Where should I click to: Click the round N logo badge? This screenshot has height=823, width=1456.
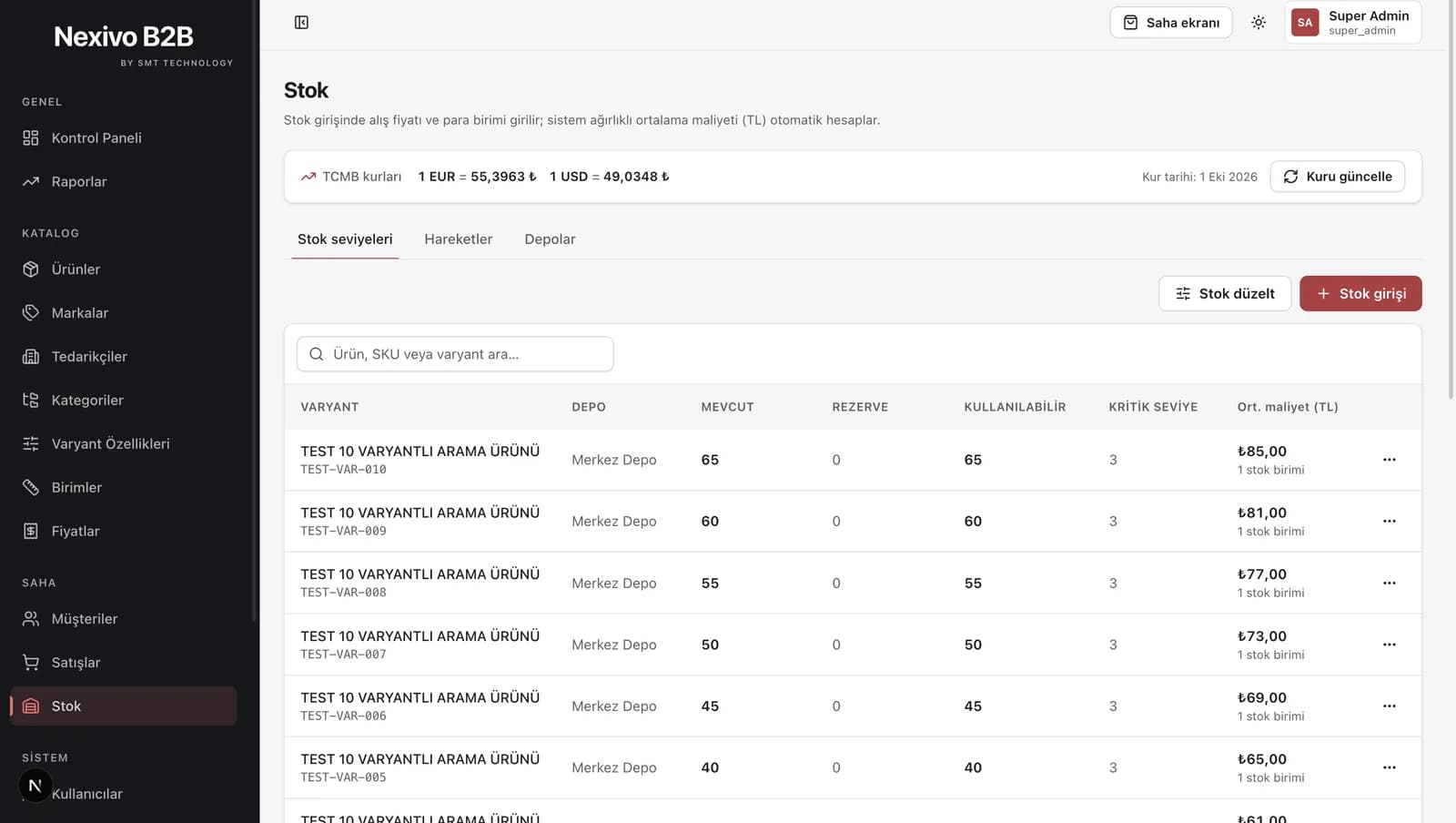coord(35,786)
